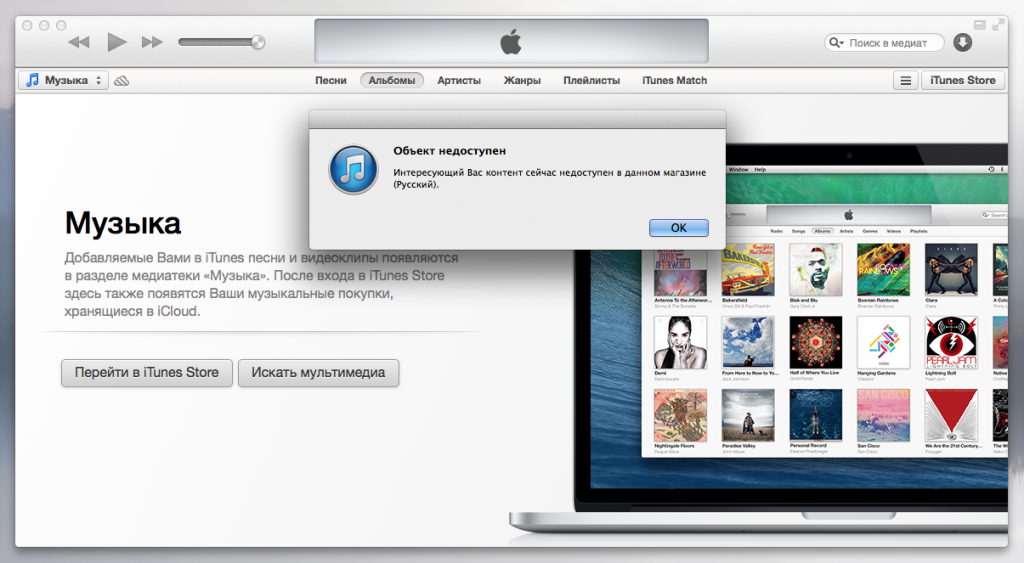Switch to the Песни tab
This screenshot has width=1024, height=563.
click(x=330, y=80)
